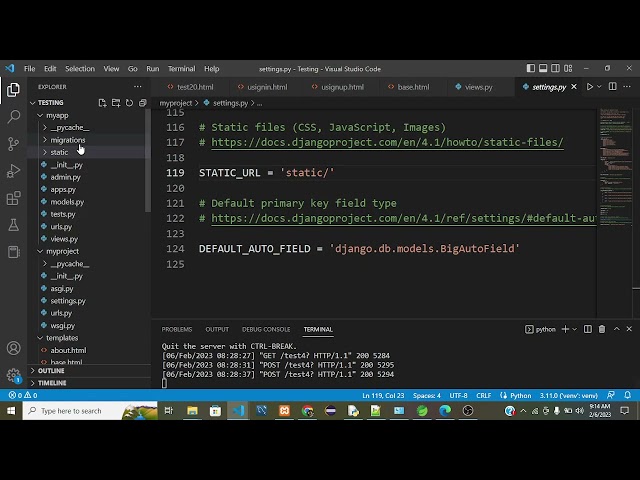Switch to the PROBLEMS panel tab
Screen dimensions: 640x480
pos(177,329)
